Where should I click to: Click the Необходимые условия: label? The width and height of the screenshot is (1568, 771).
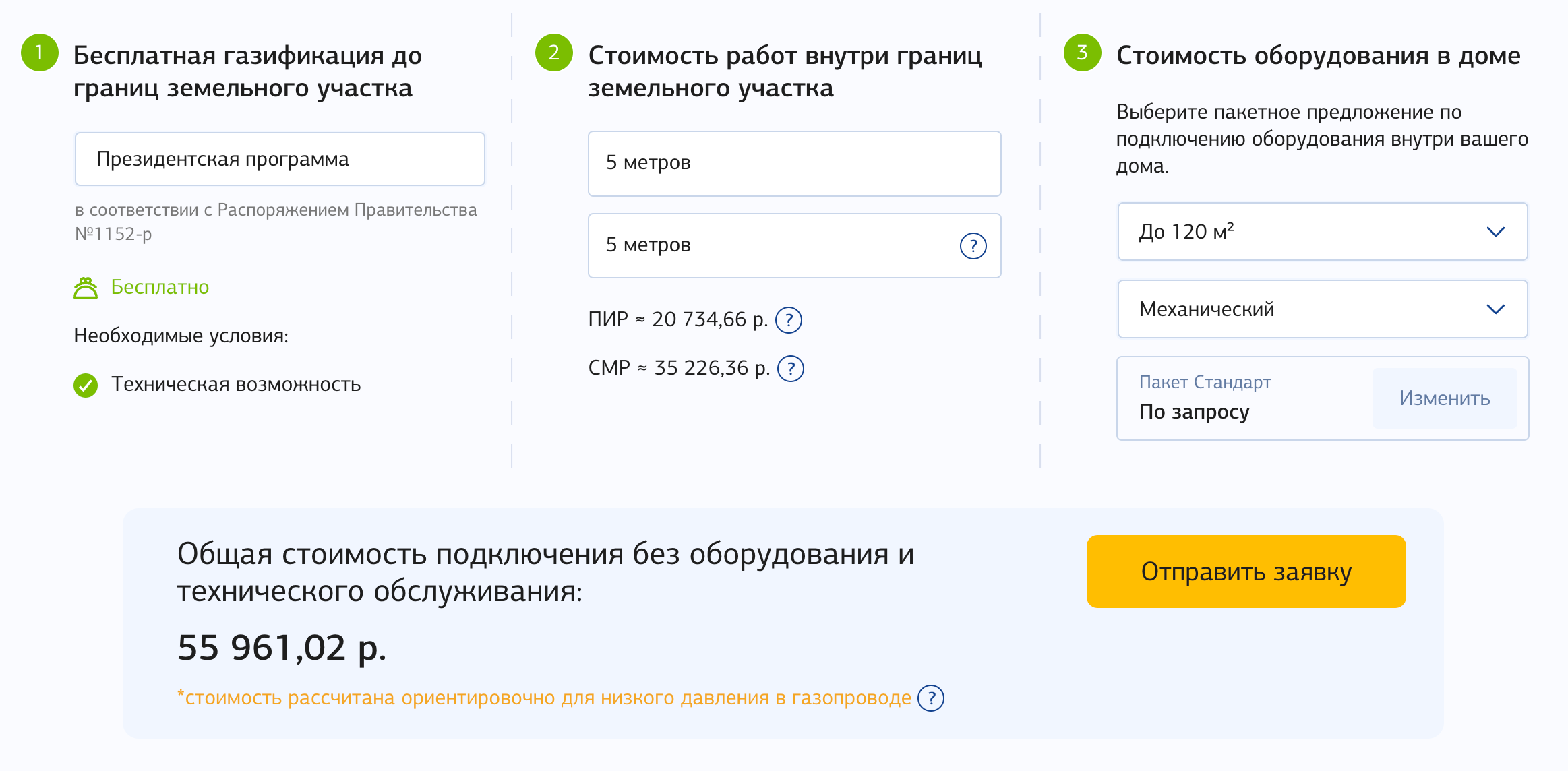click(181, 336)
